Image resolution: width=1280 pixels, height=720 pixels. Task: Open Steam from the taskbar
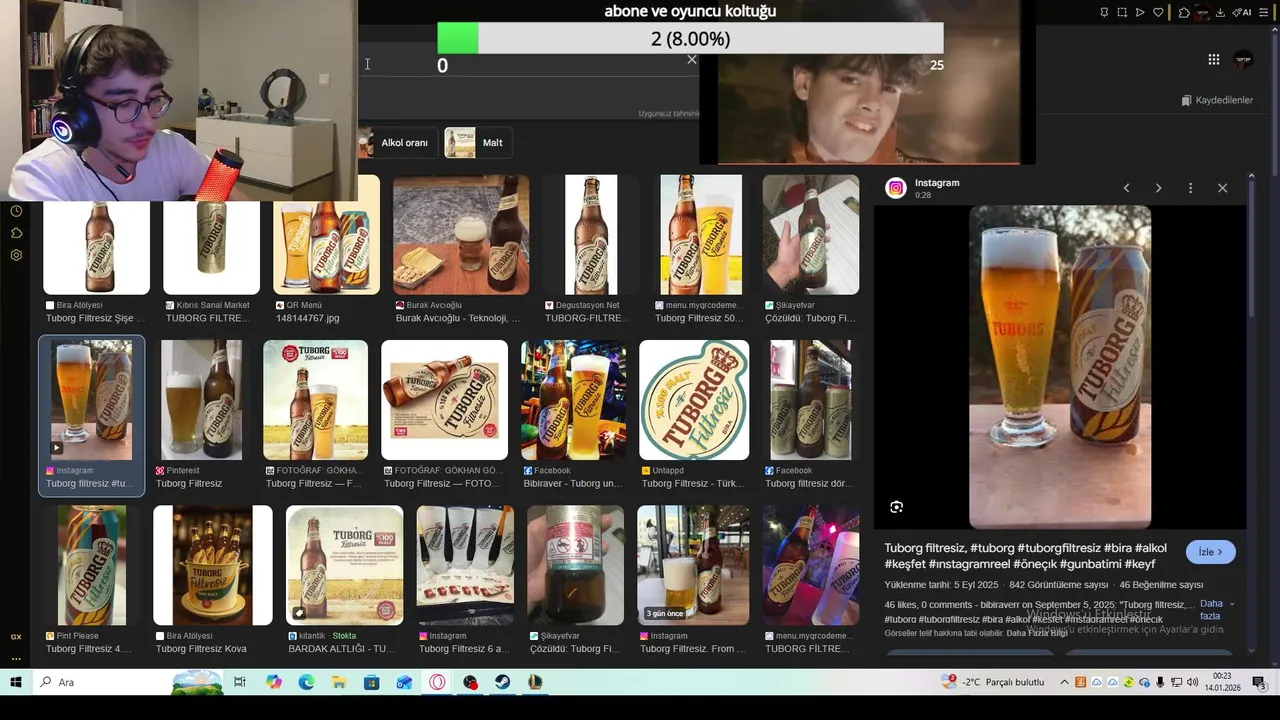click(502, 682)
